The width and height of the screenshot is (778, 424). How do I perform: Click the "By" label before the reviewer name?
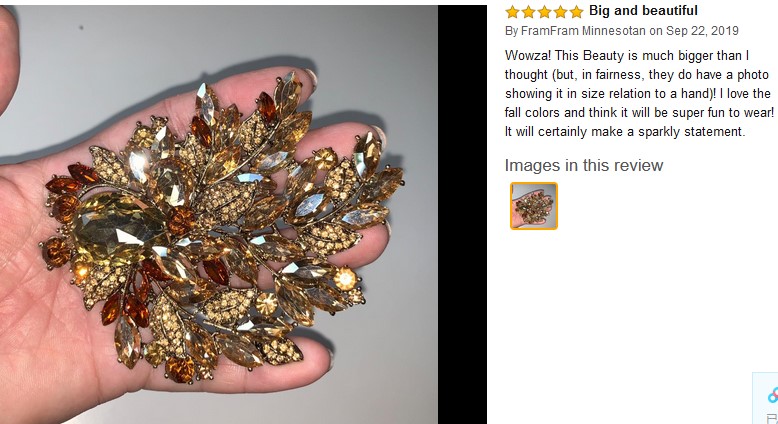click(512, 31)
